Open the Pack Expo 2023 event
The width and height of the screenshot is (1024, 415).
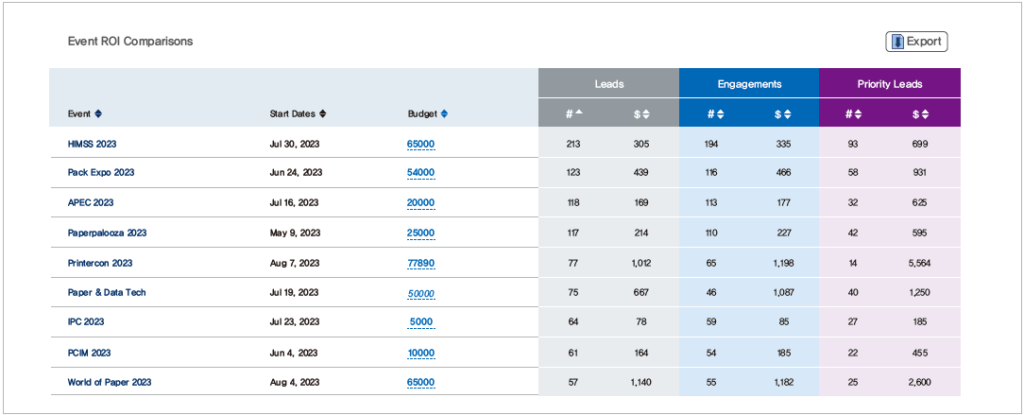click(101, 172)
